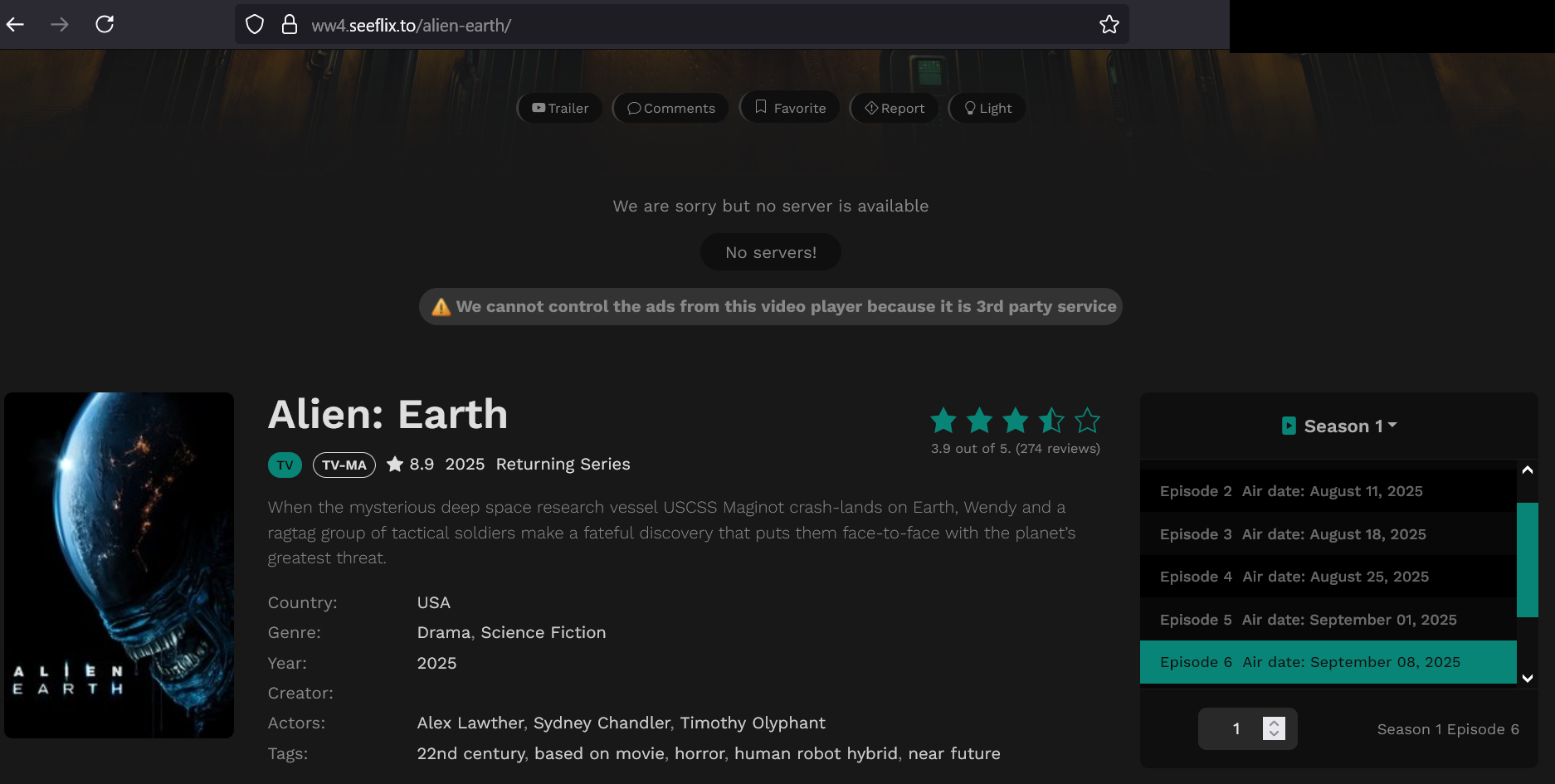Rate the show five stars
This screenshot has width=1555, height=784.
[x=1087, y=421]
